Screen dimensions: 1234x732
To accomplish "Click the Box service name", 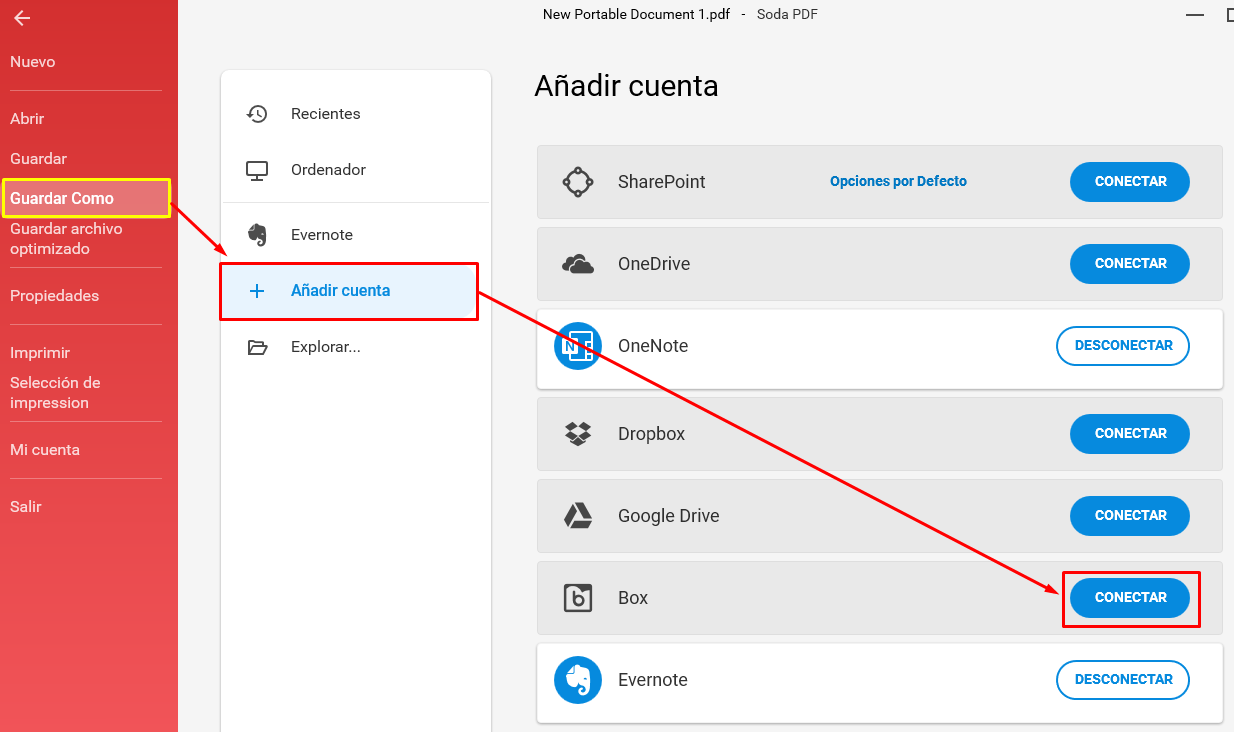I will pyautogui.click(x=633, y=598).
